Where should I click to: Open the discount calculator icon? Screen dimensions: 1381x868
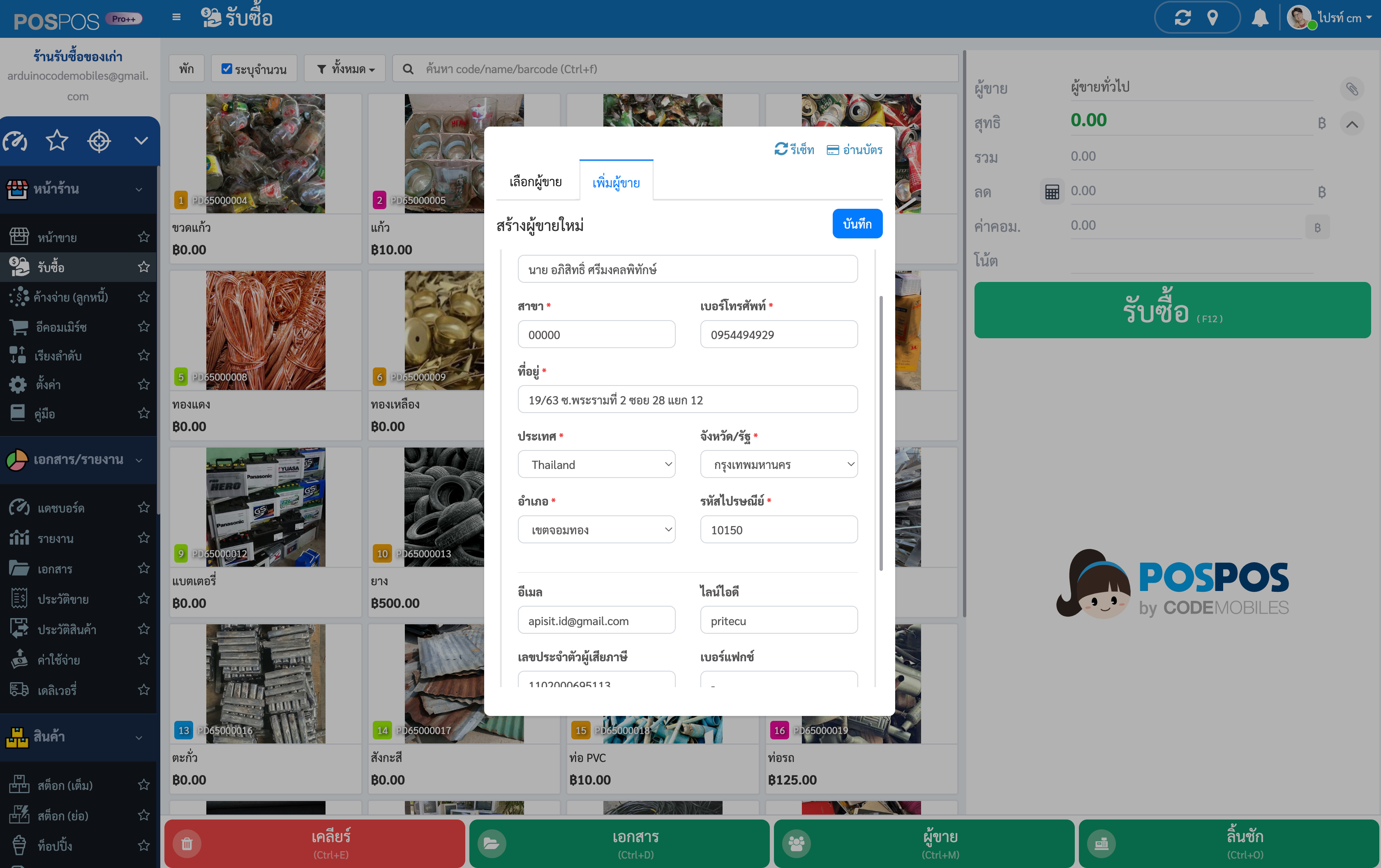pos(1052,192)
